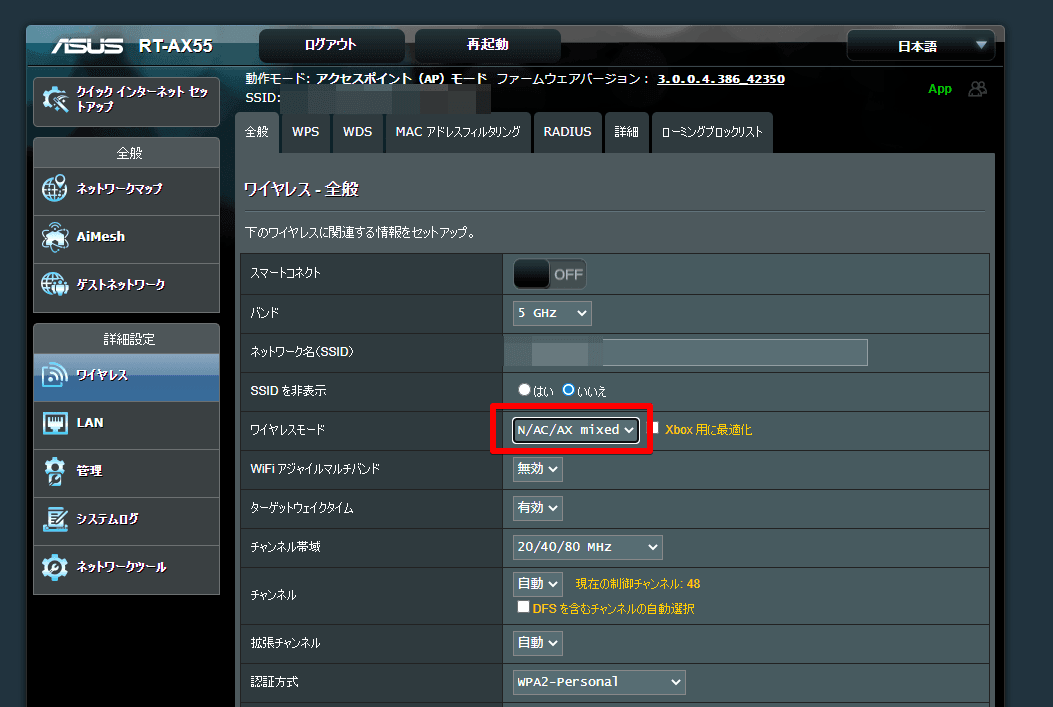Click the Quick Internet Setup wizard icon

[56, 100]
